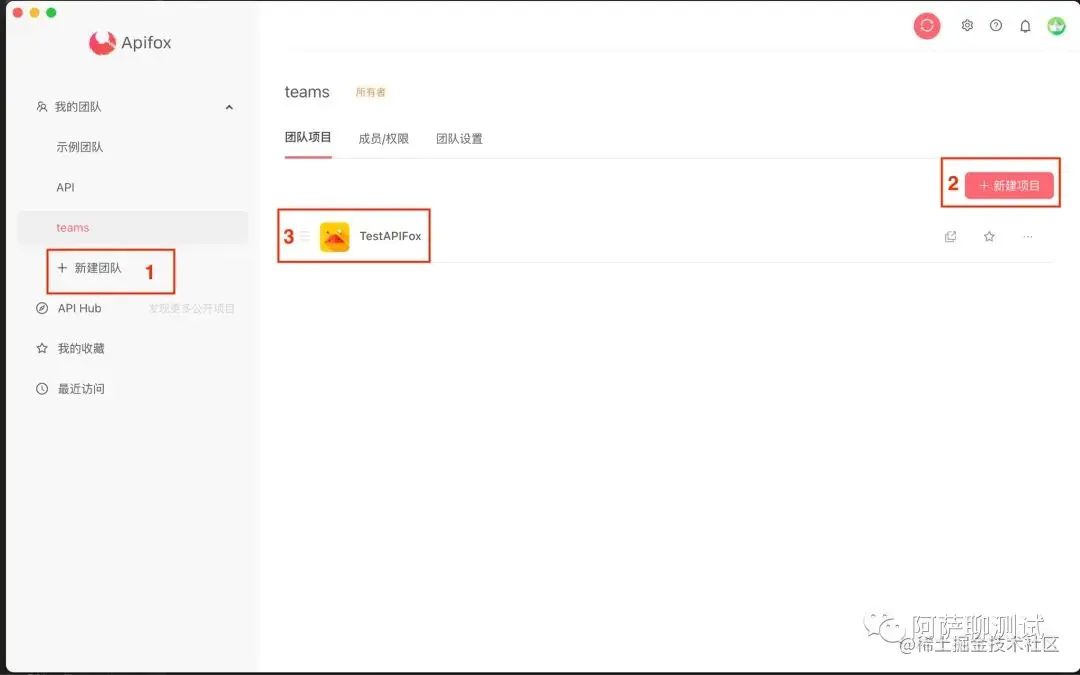
Task: Click the 新建项目 button
Action: coord(1008,185)
